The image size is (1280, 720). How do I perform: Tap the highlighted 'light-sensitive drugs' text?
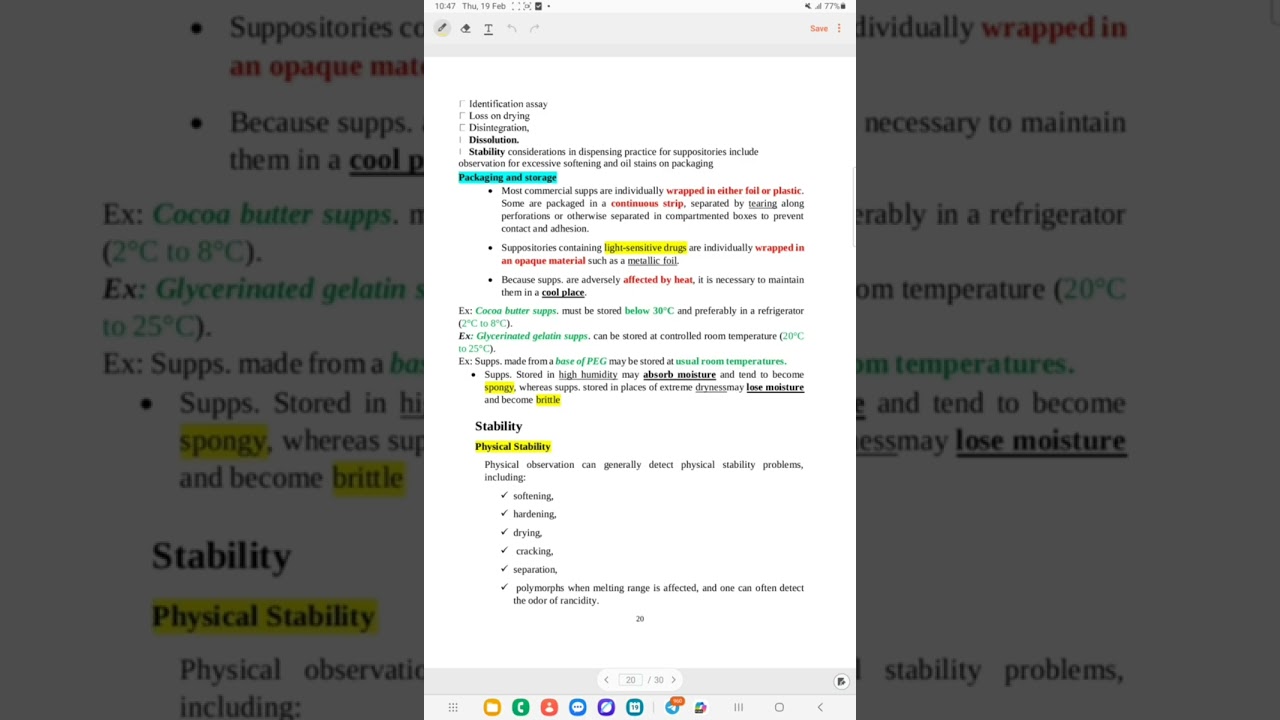click(645, 248)
